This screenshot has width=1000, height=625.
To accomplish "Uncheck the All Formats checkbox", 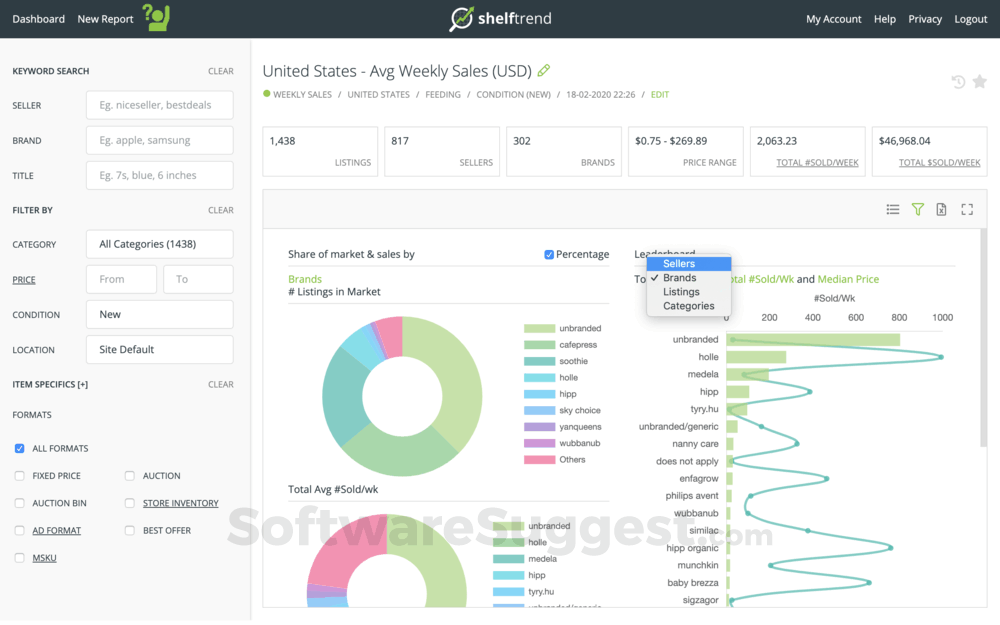I will click(20, 449).
